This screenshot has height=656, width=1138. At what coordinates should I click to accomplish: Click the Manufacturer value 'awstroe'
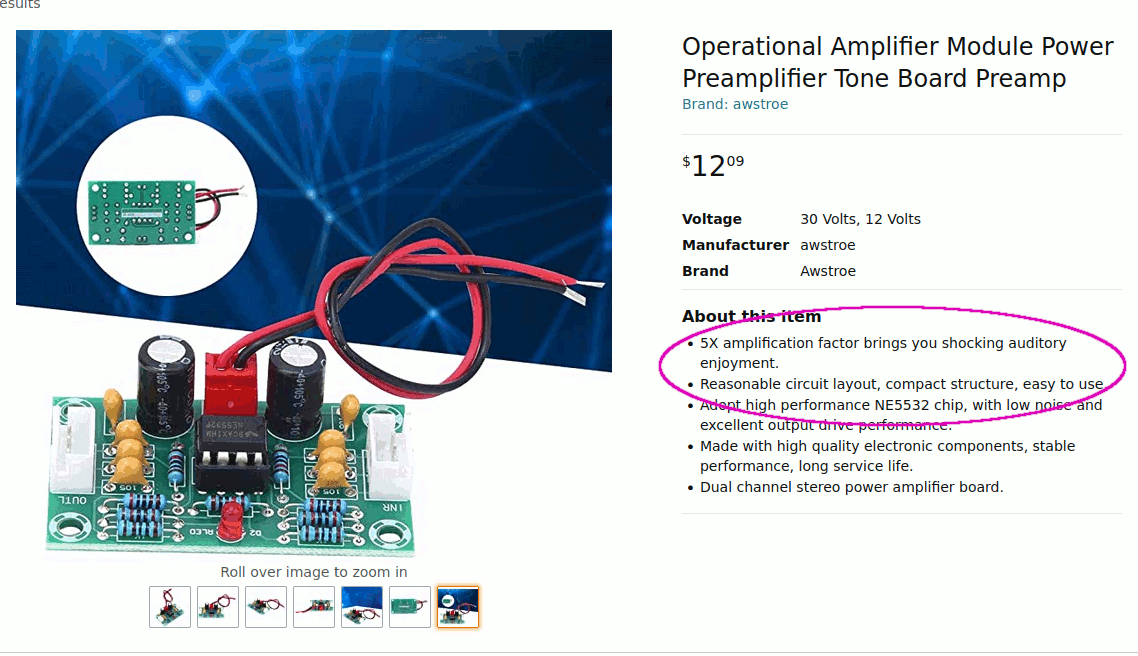coord(827,245)
